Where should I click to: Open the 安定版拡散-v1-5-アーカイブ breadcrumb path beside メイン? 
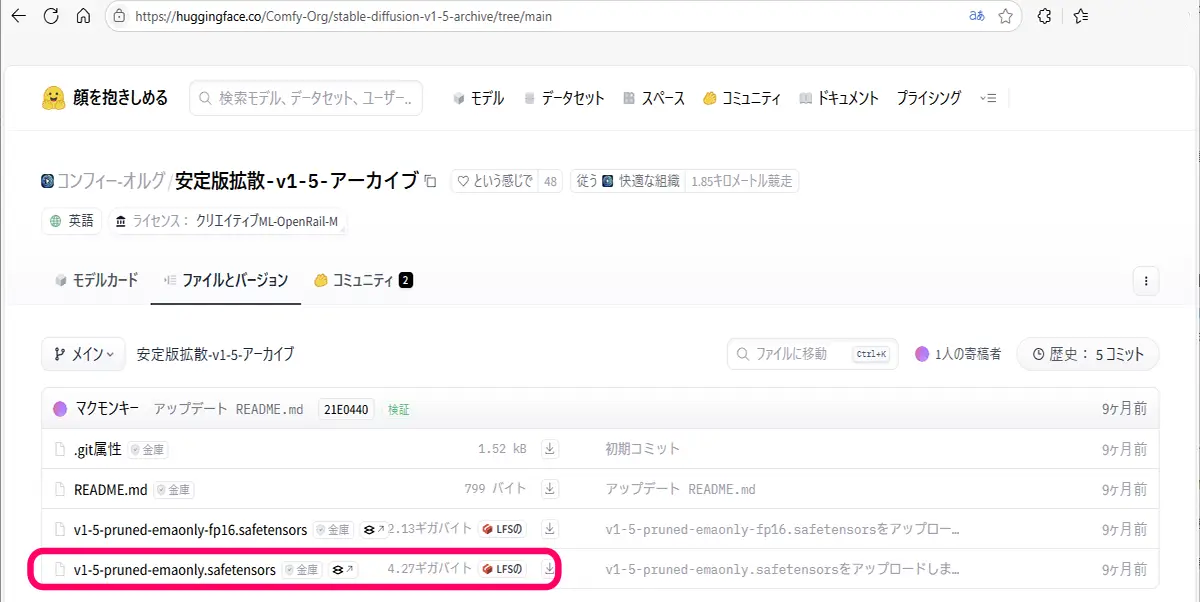point(215,354)
